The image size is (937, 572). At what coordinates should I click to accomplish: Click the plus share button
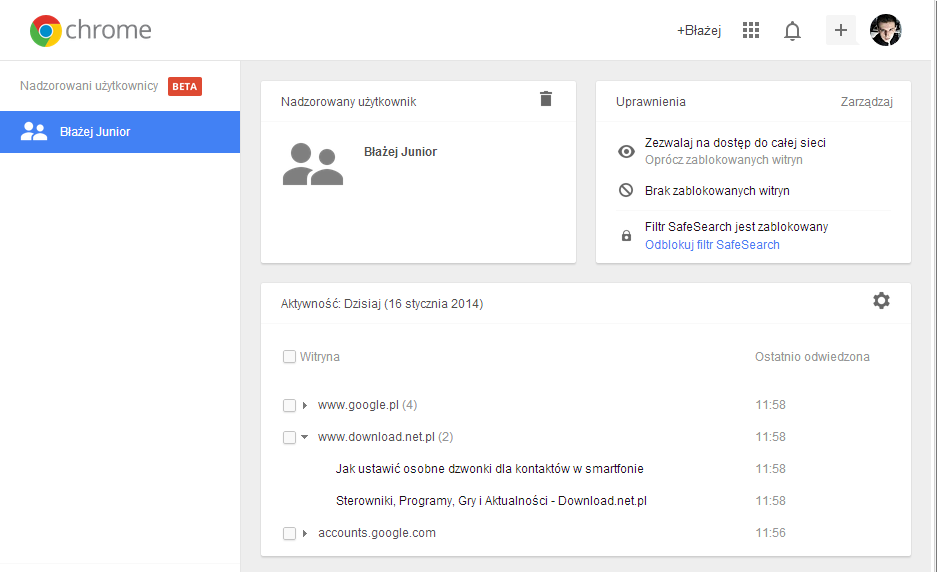(841, 30)
